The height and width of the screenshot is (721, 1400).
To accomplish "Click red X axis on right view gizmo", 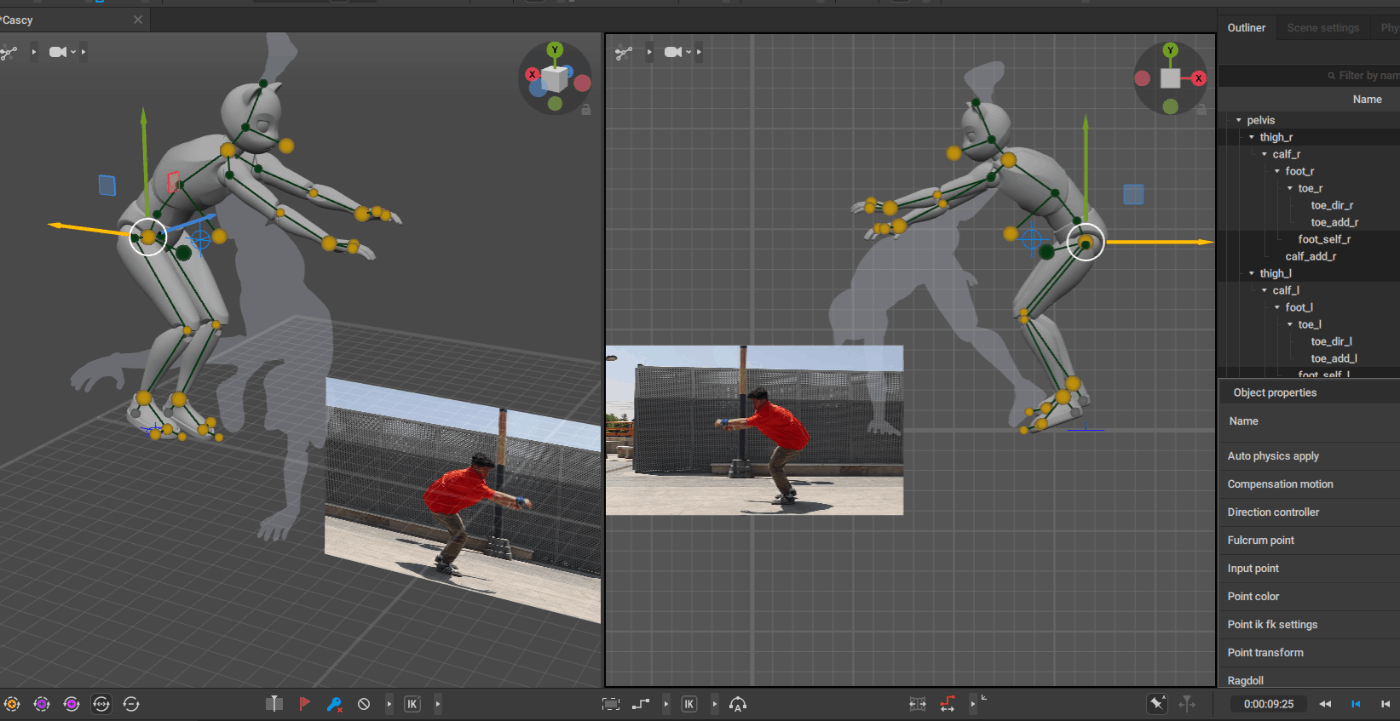I will tap(1199, 78).
